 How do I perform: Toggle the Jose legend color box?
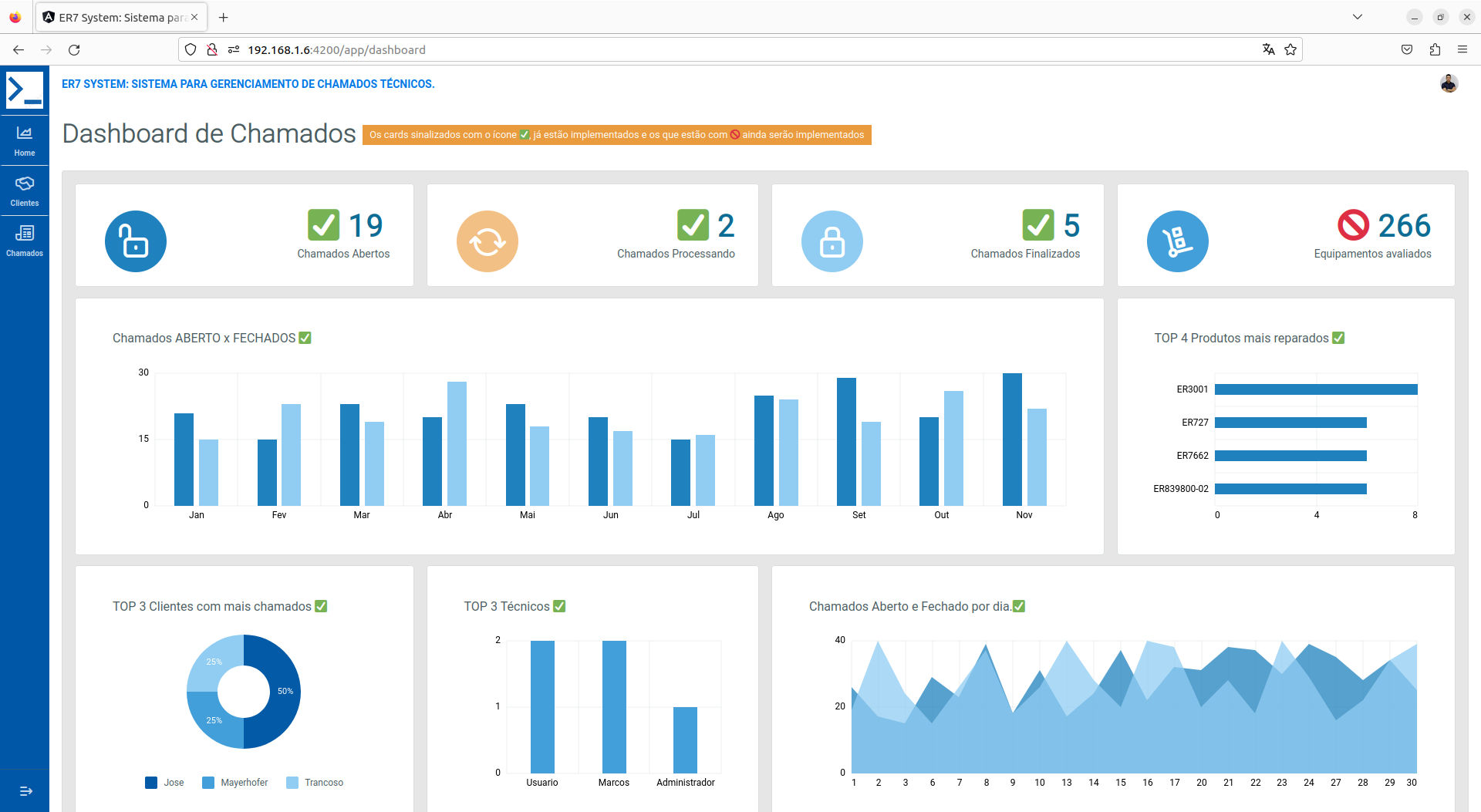(151, 783)
